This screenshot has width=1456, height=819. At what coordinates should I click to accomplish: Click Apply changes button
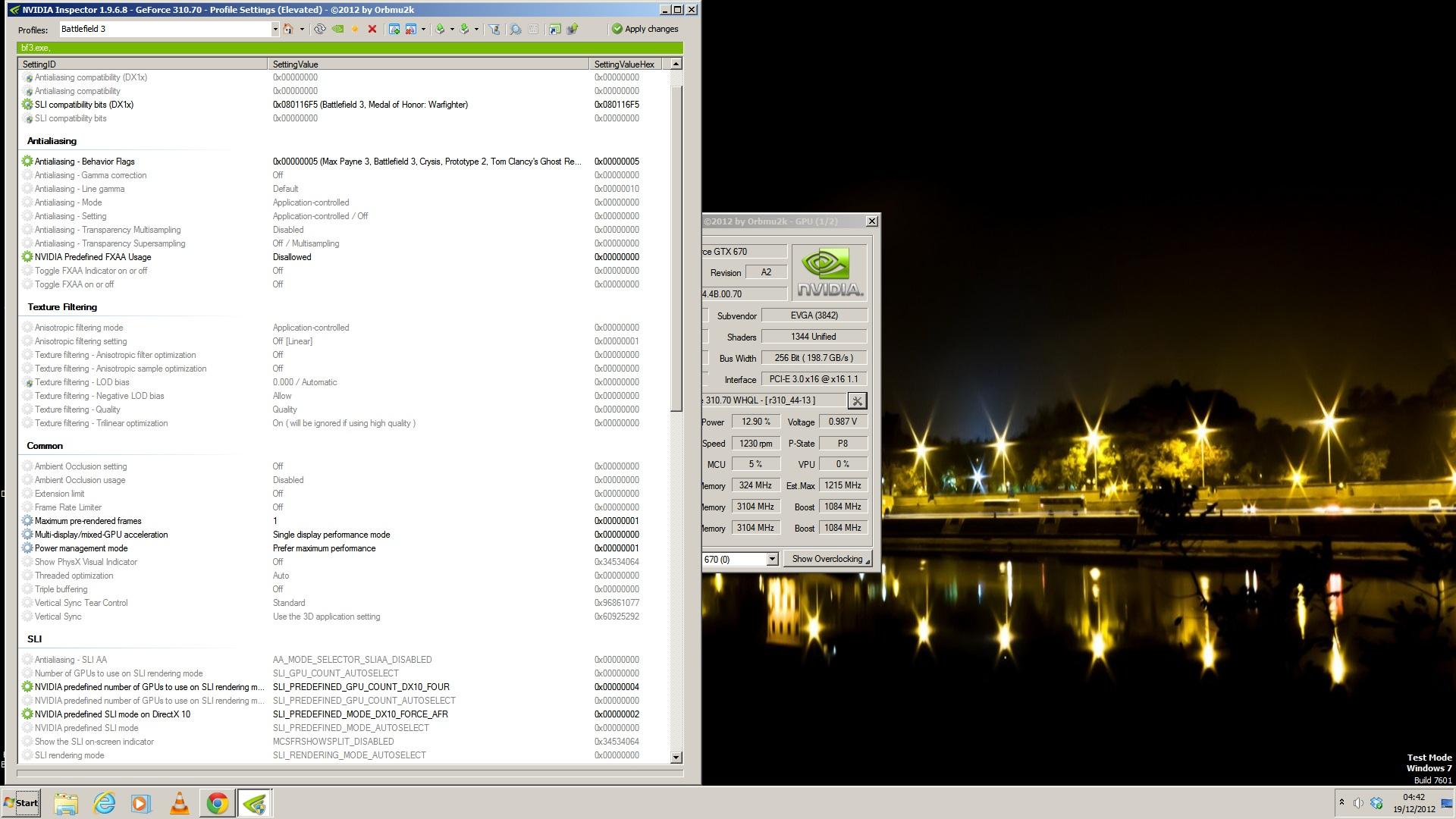click(645, 29)
